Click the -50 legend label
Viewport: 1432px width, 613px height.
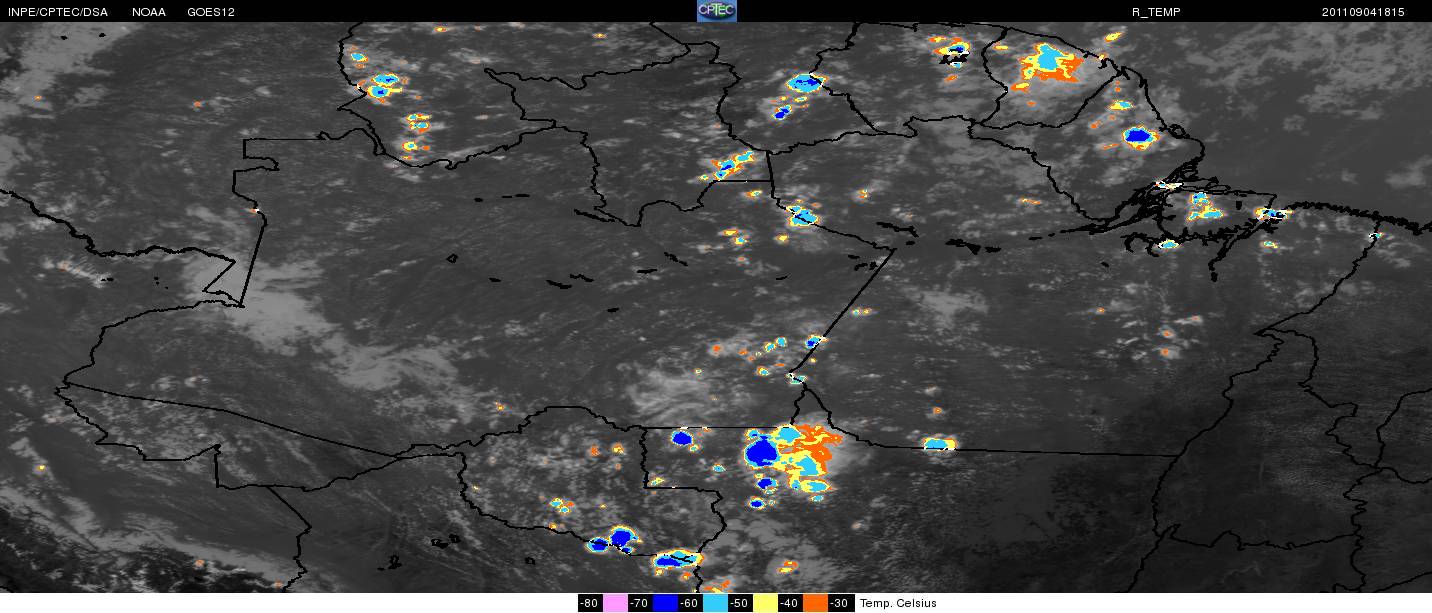(x=740, y=603)
